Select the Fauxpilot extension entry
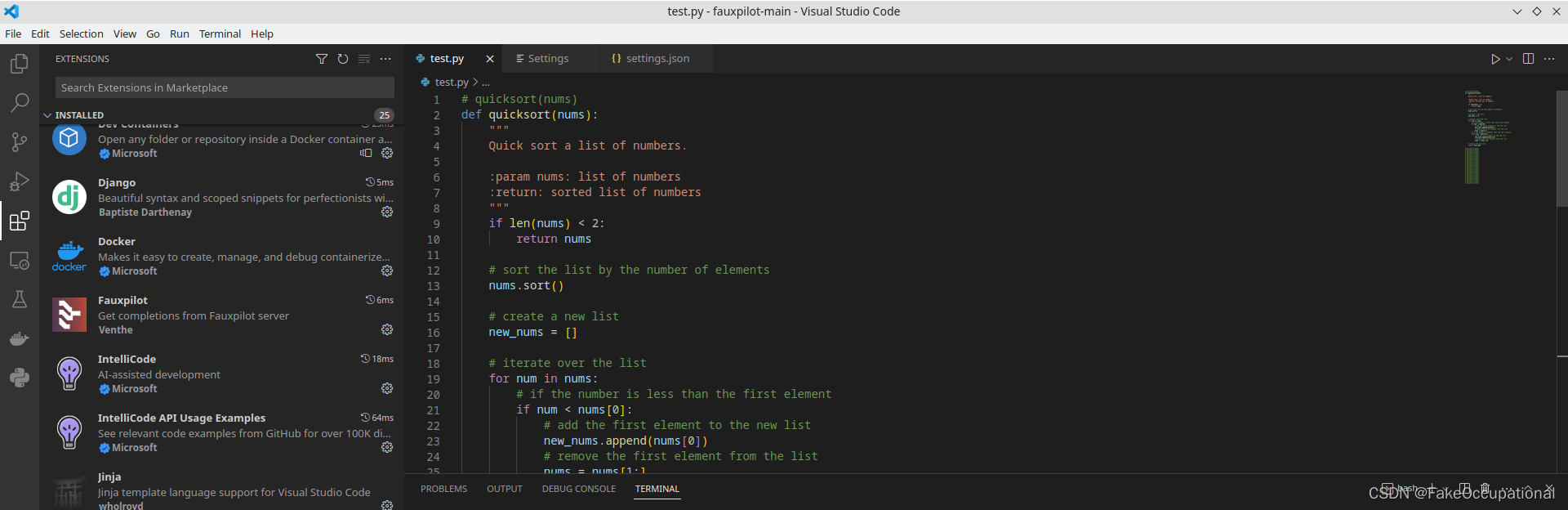This screenshot has height=510, width=1568. click(x=222, y=315)
